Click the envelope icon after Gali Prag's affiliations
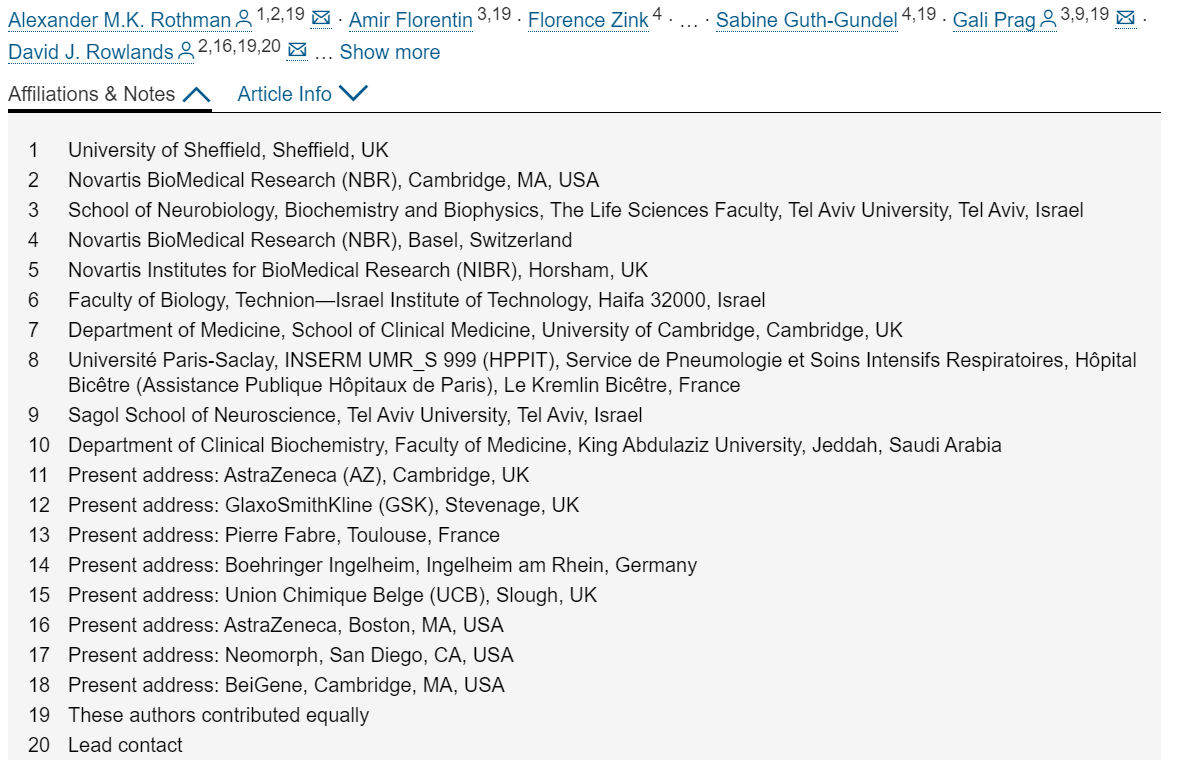The height and width of the screenshot is (760, 1190). click(x=1125, y=17)
